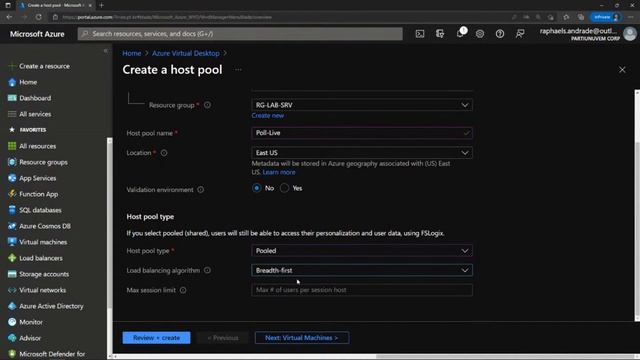640x360 pixels.
Task: Click the Host pool name field
Action: 362,133
